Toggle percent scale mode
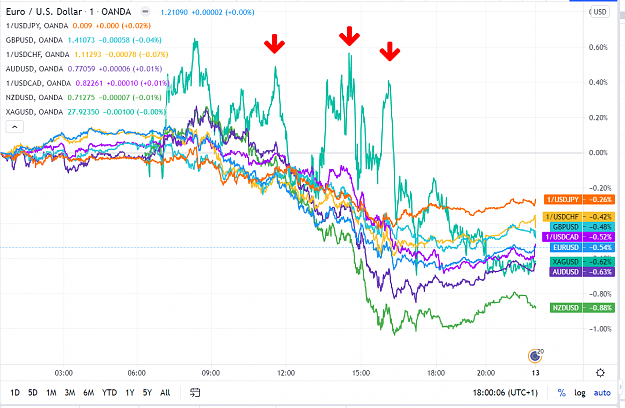This screenshot has height=408, width=625. tap(562, 393)
